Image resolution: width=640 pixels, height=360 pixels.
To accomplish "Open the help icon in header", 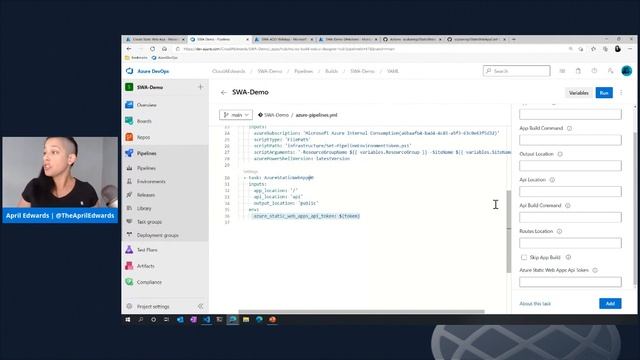I will click(x=594, y=71).
